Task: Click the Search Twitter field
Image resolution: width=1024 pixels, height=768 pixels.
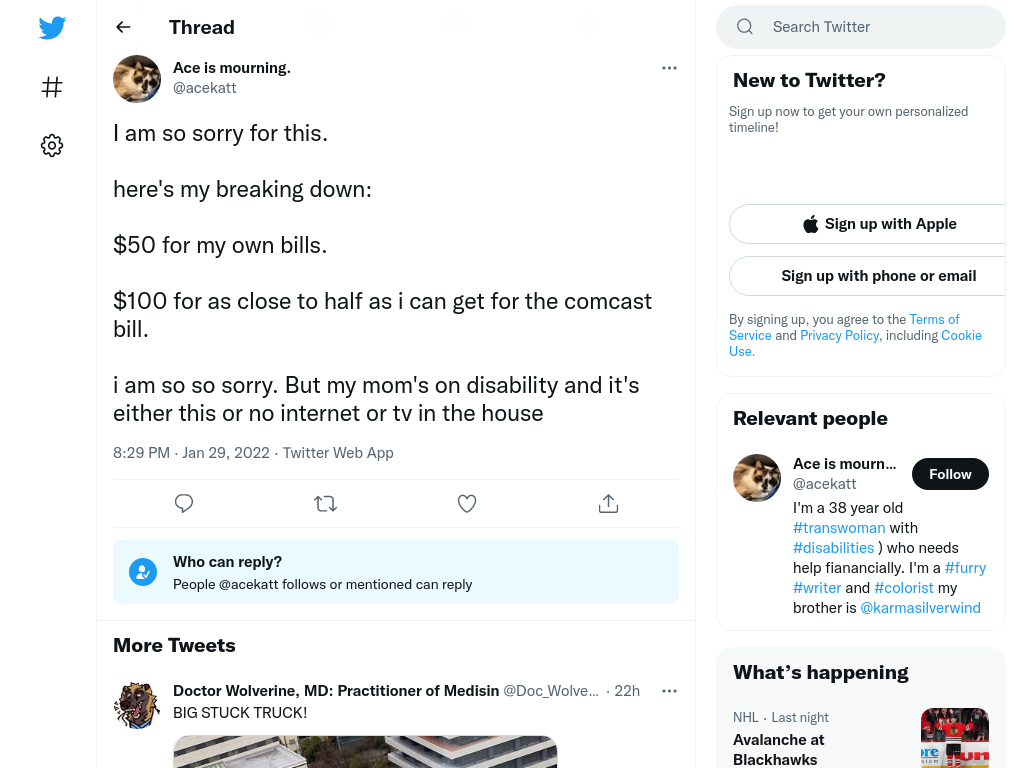Action: 861,27
